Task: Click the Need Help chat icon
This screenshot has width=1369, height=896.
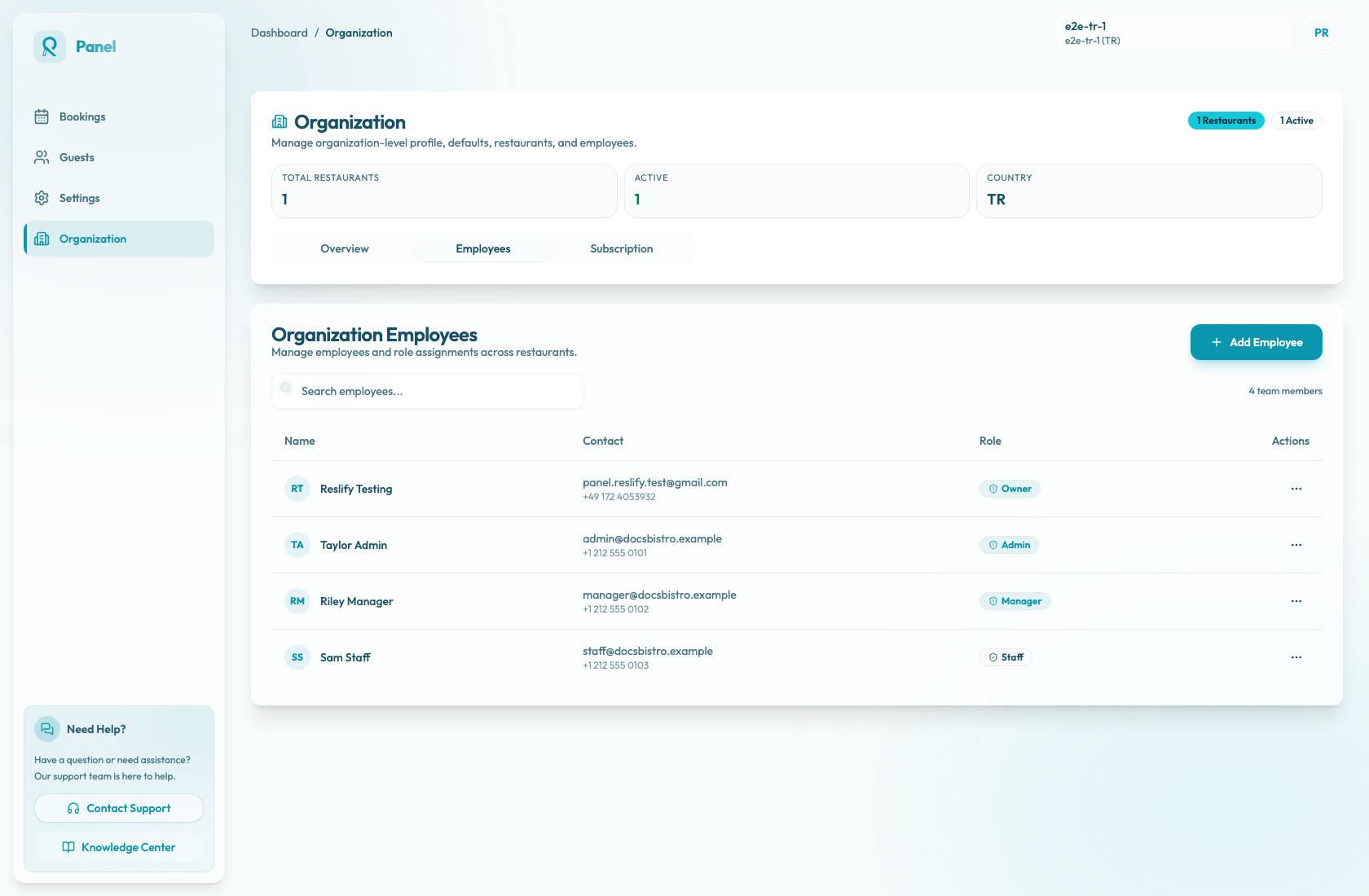Action: [x=47, y=729]
